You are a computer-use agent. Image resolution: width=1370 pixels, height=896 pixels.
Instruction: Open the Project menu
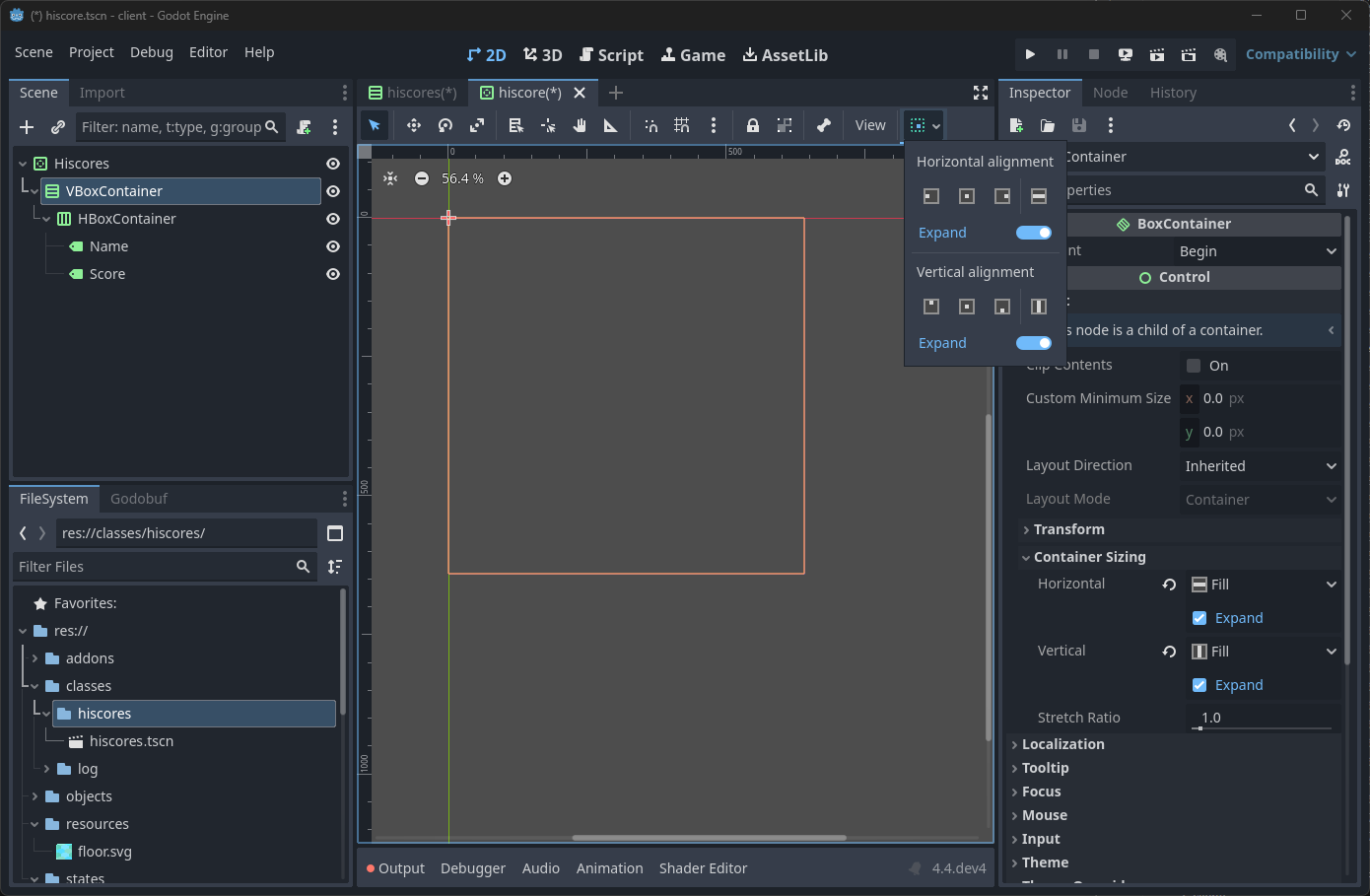point(92,52)
